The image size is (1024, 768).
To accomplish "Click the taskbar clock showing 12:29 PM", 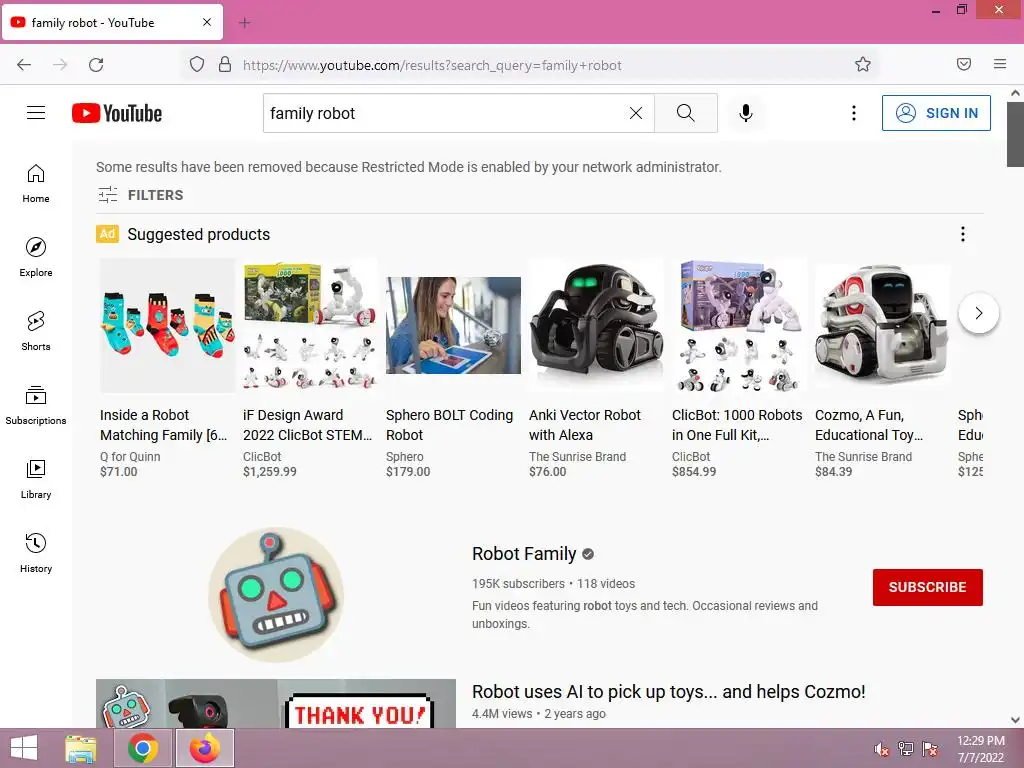I will (x=980, y=749).
